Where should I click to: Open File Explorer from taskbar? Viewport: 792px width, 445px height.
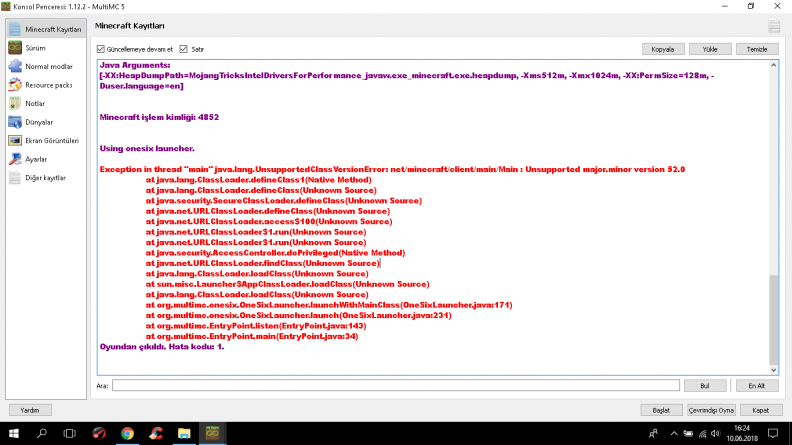184,433
